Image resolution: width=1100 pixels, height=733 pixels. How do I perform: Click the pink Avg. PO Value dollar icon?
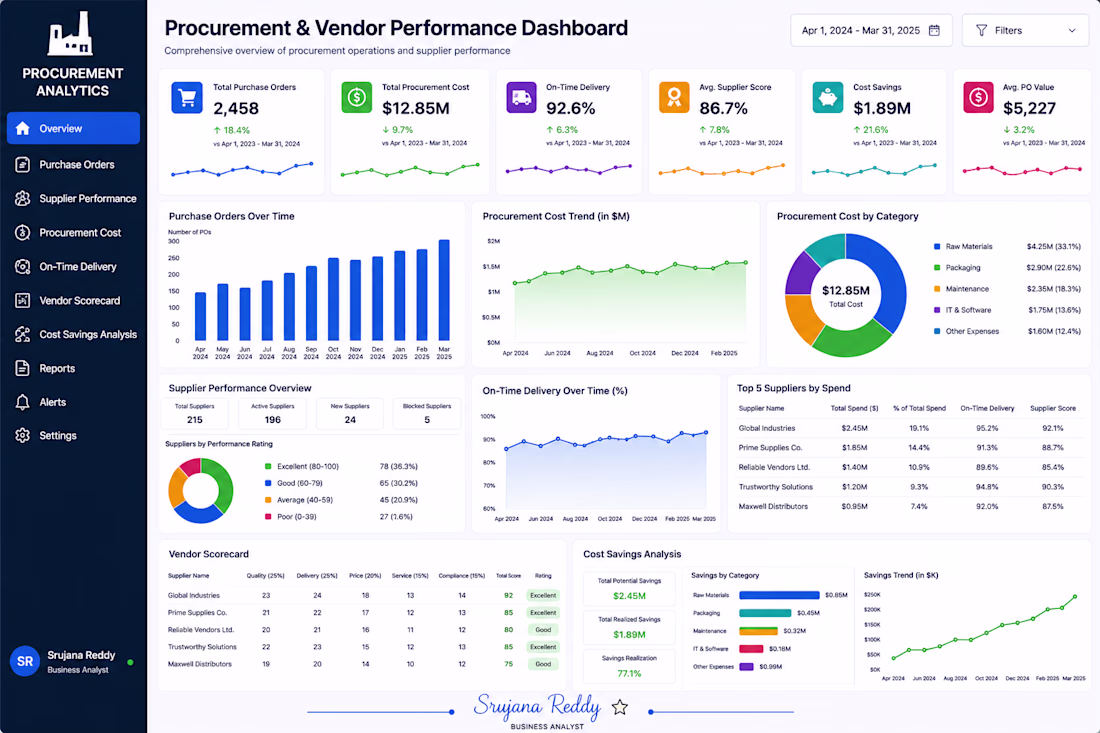(979, 97)
